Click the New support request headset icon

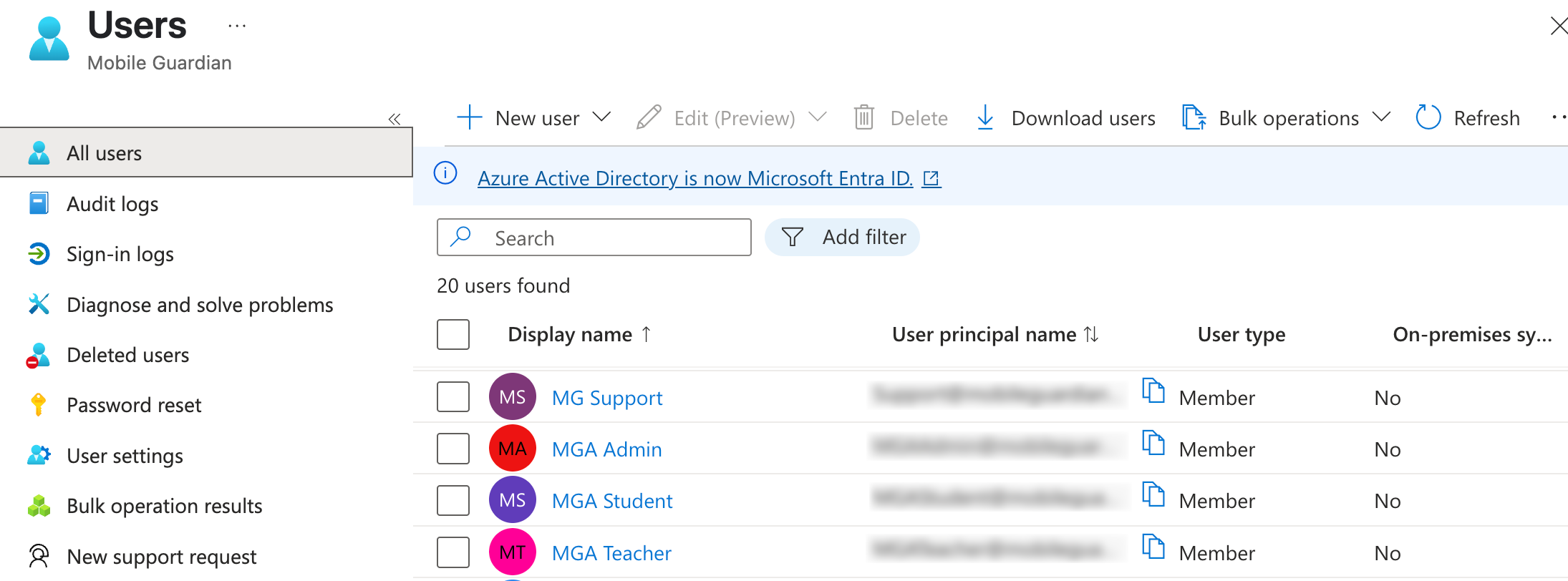pyautogui.click(x=39, y=556)
